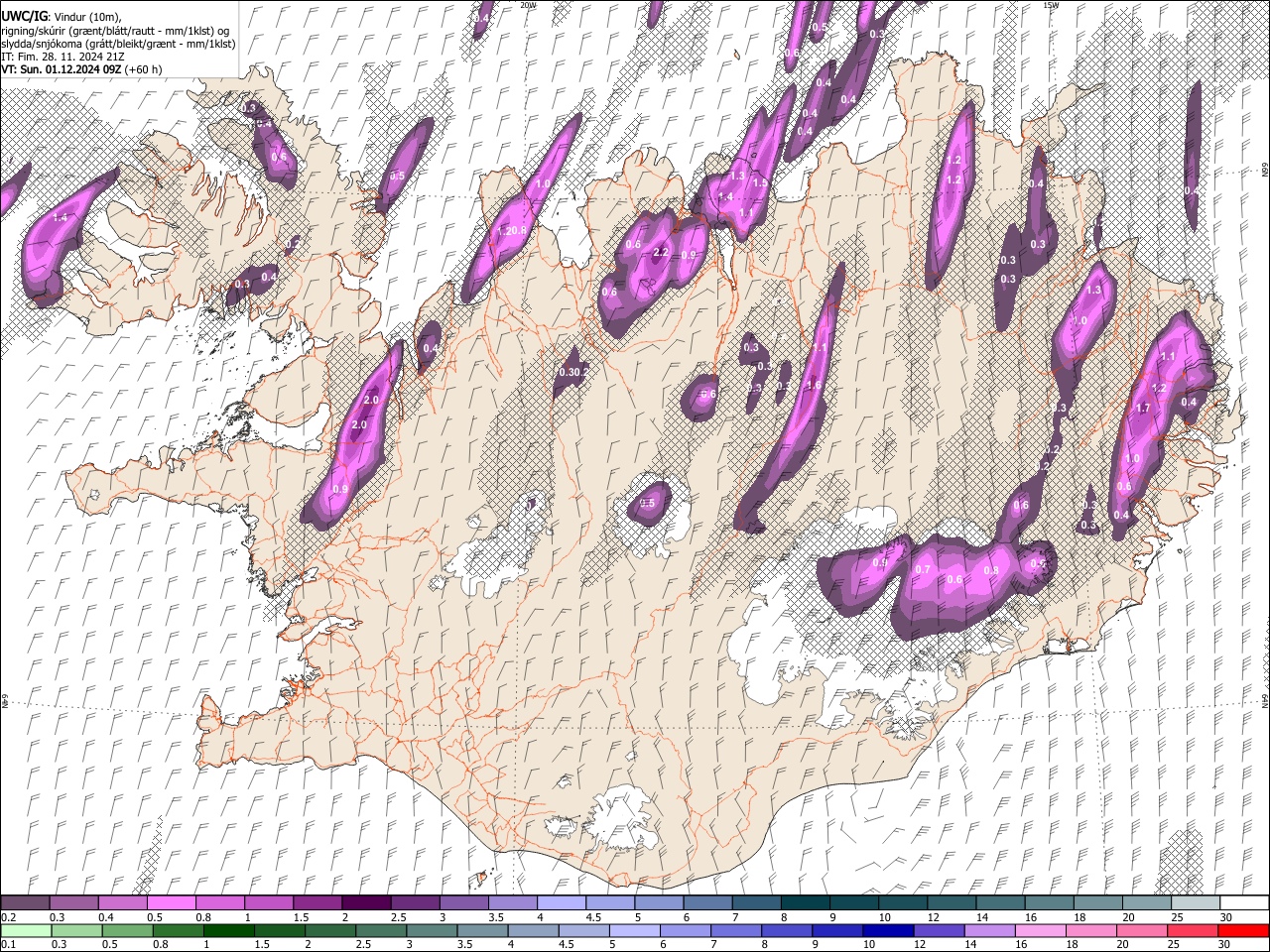Click the '15W' longitude label

1051,5
